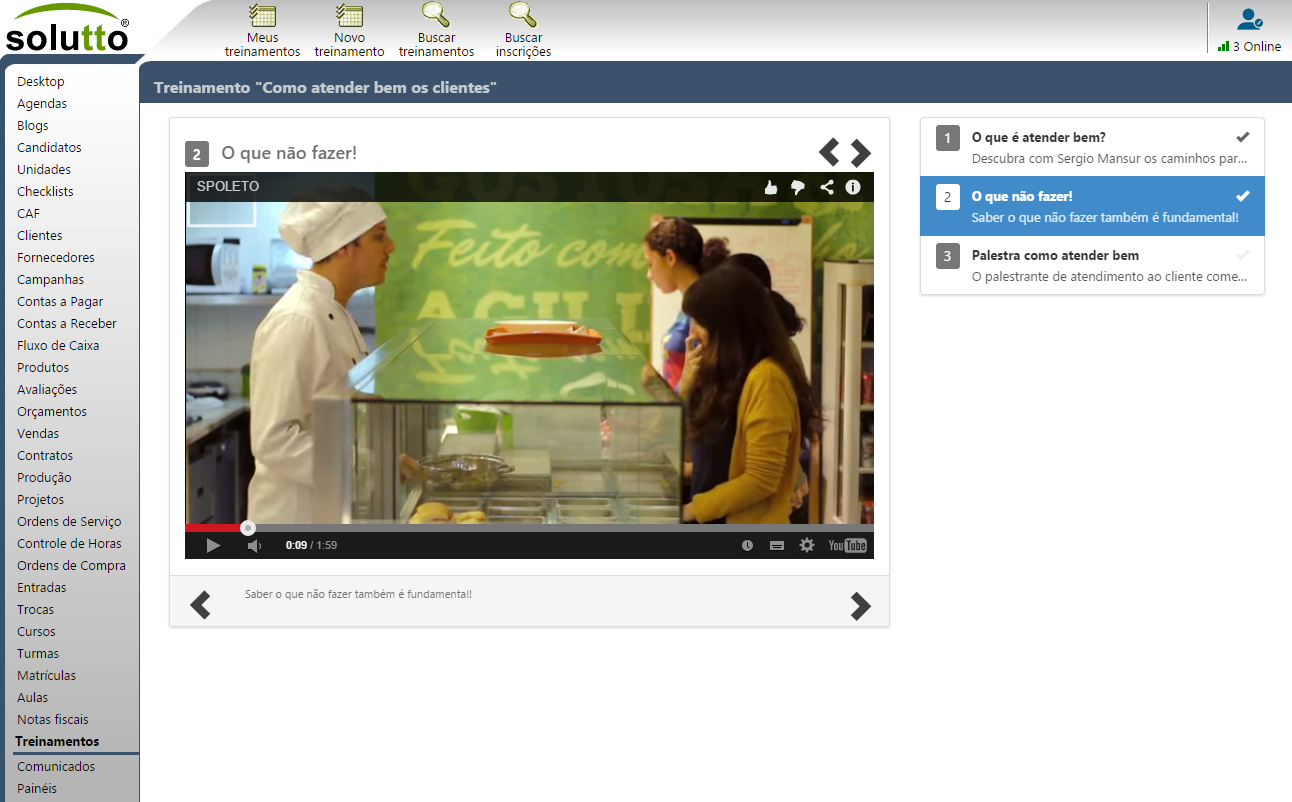The image size is (1292, 802).
Task: Open Comunicados in sidebar
Action: (56, 767)
